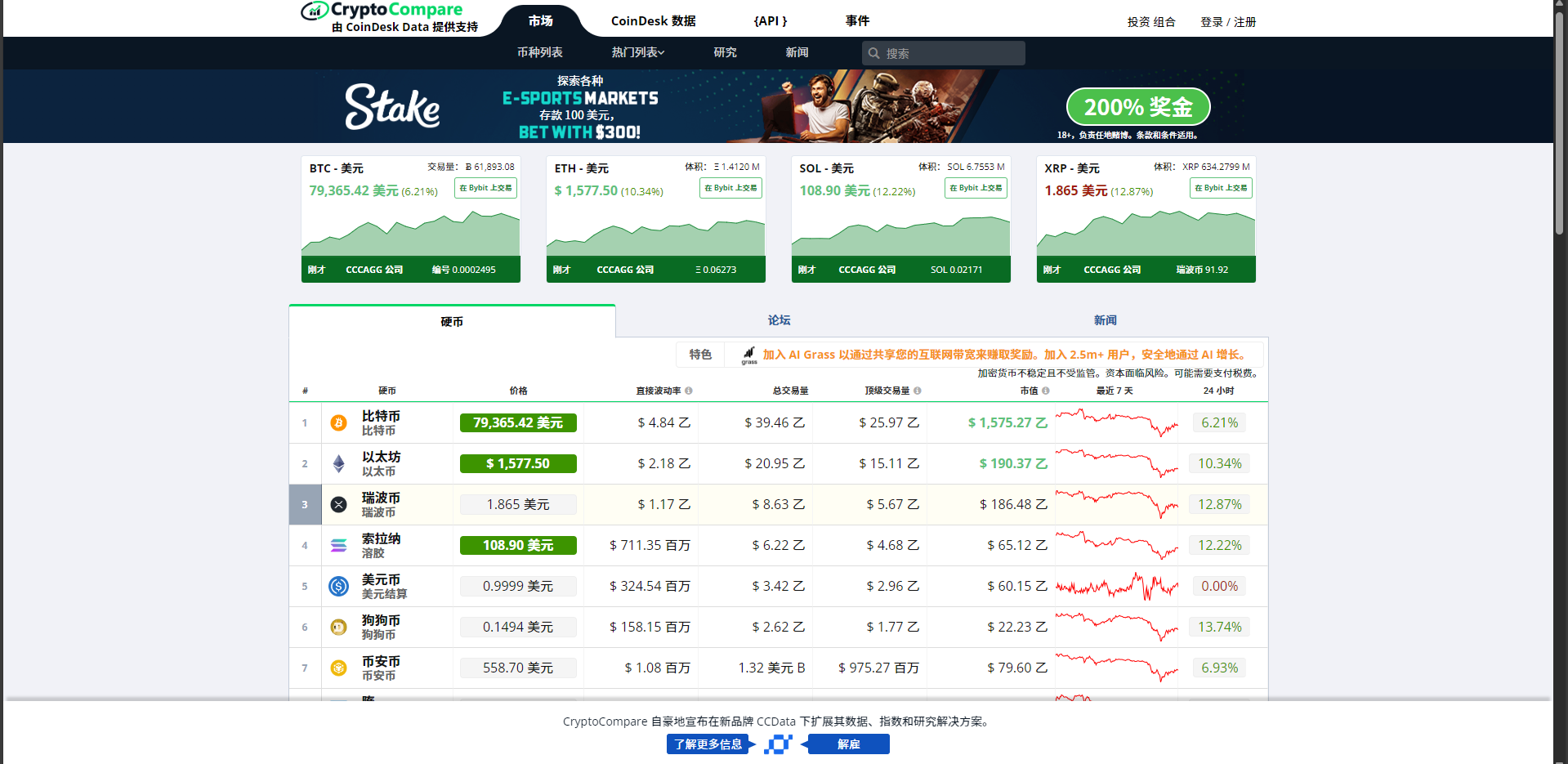Click the 解雇 dismiss button
The image size is (1568, 764).
pyautogui.click(x=848, y=744)
